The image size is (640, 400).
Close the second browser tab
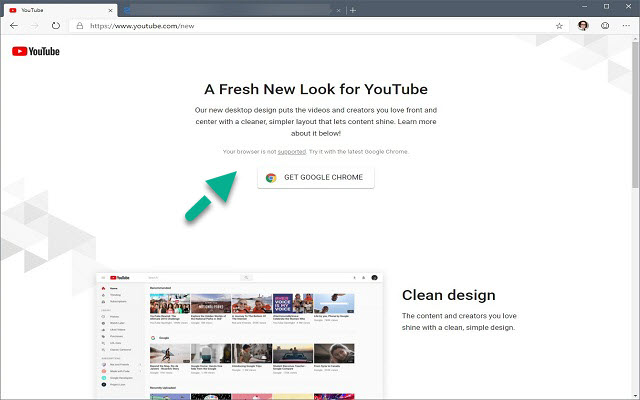pyautogui.click(x=337, y=9)
